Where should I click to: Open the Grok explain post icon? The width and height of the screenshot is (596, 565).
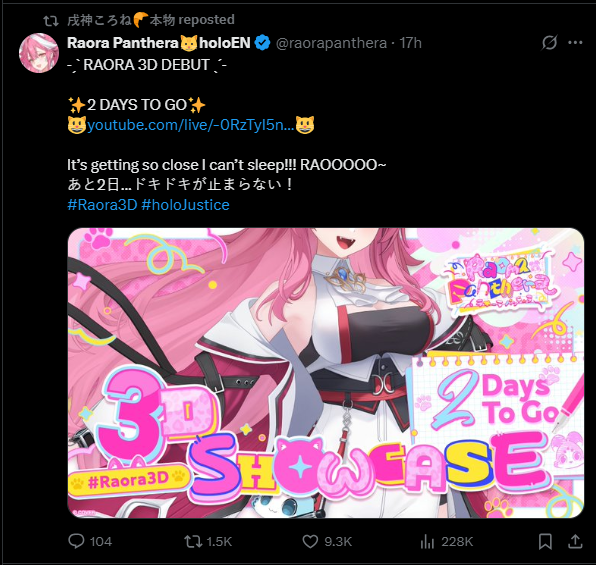pos(549,43)
